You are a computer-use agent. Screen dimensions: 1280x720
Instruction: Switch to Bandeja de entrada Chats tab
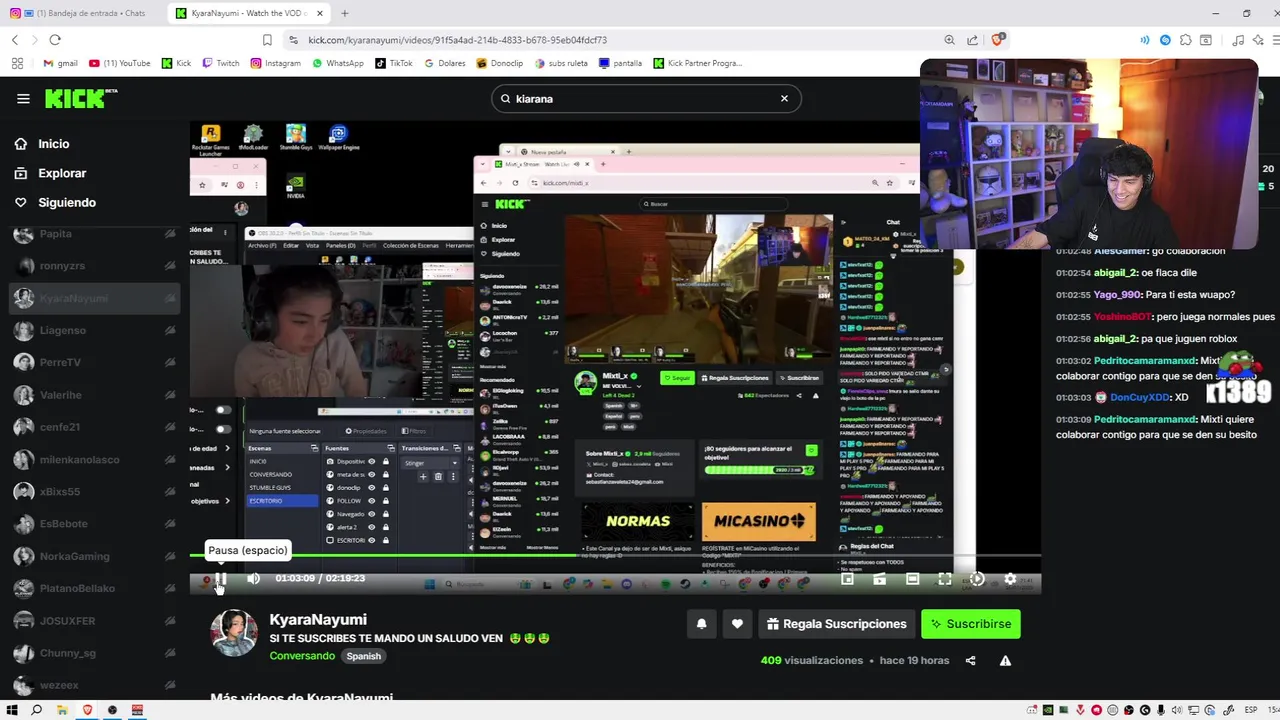tap(83, 13)
